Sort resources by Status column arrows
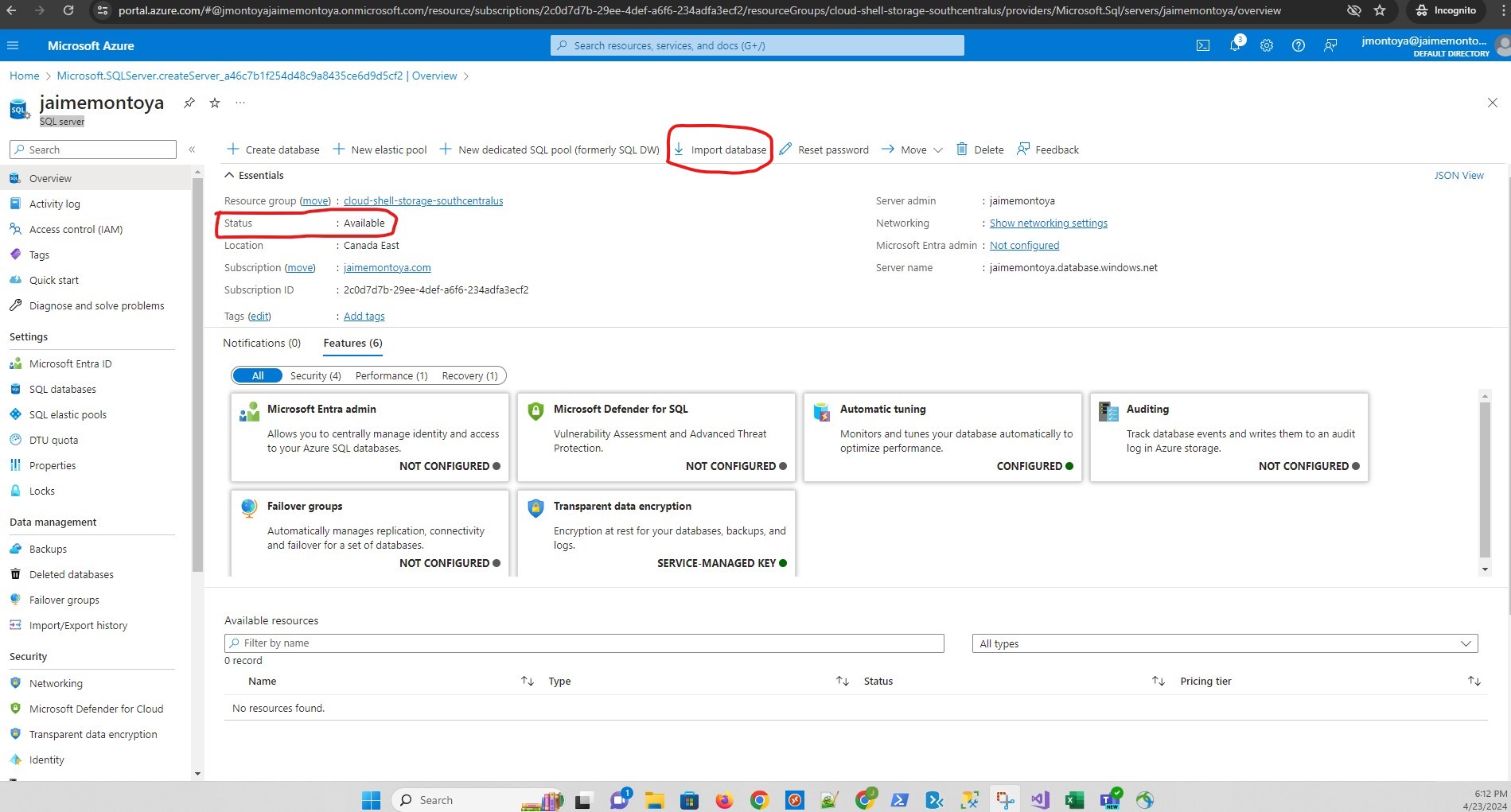The image size is (1511, 812). coord(1158,681)
